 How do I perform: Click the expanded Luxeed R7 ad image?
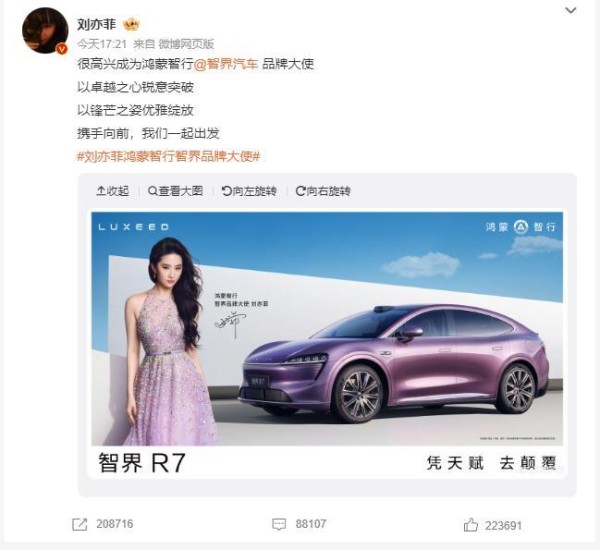327,344
